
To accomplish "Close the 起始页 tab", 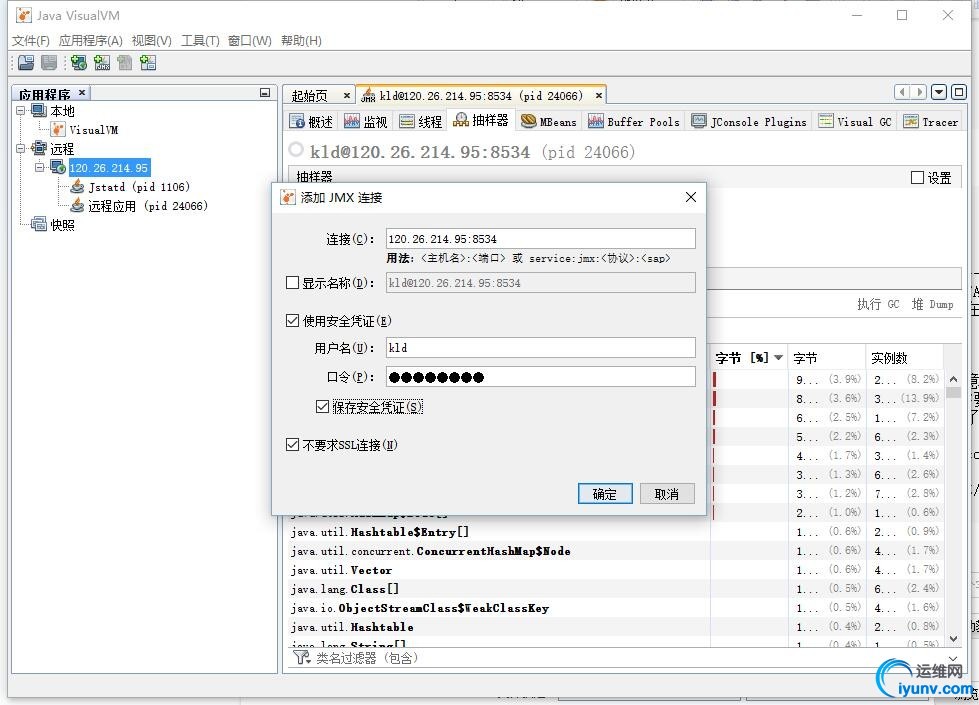I will point(347,96).
